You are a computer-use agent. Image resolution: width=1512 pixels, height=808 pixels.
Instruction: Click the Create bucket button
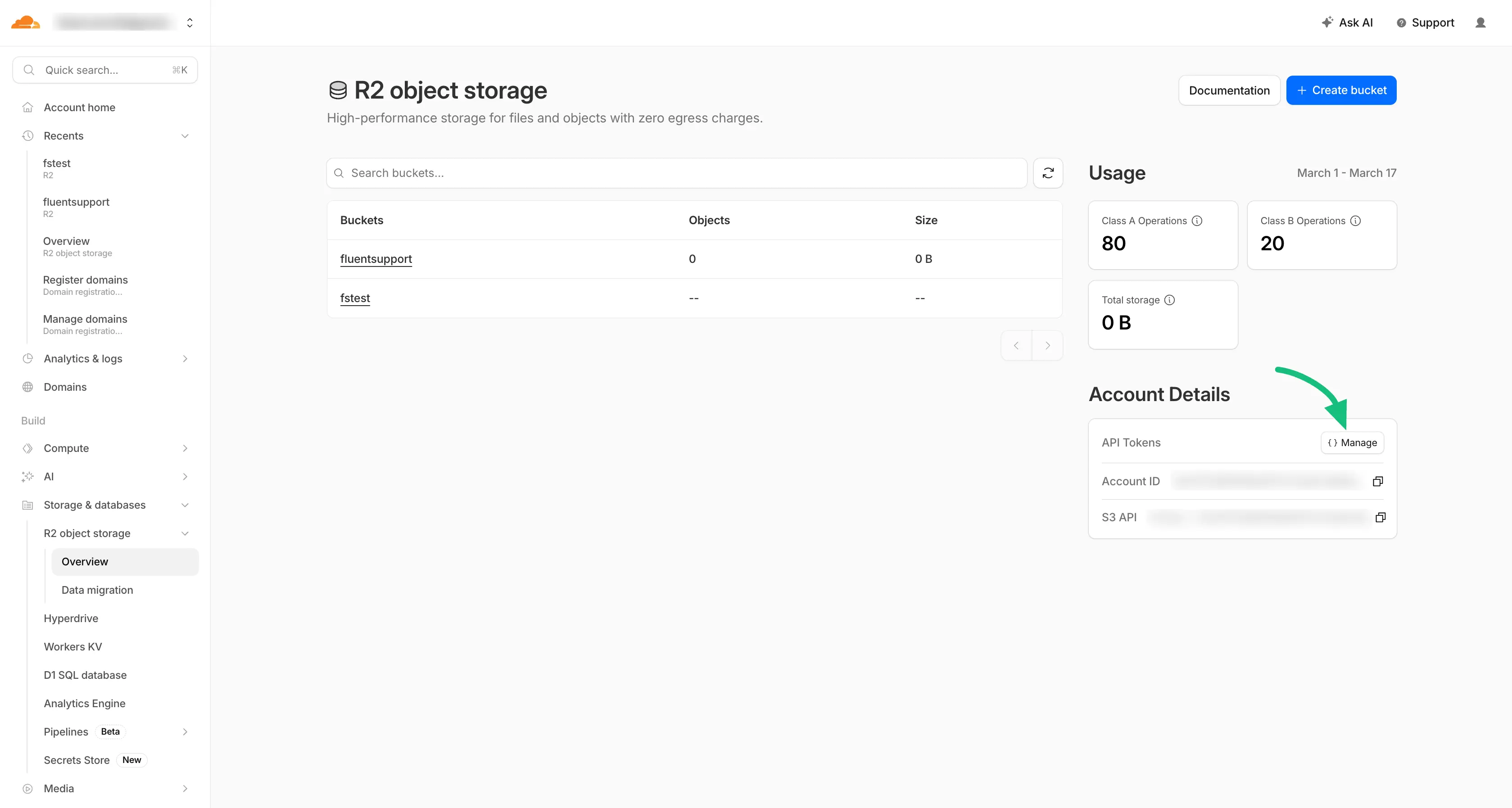[x=1340, y=90]
